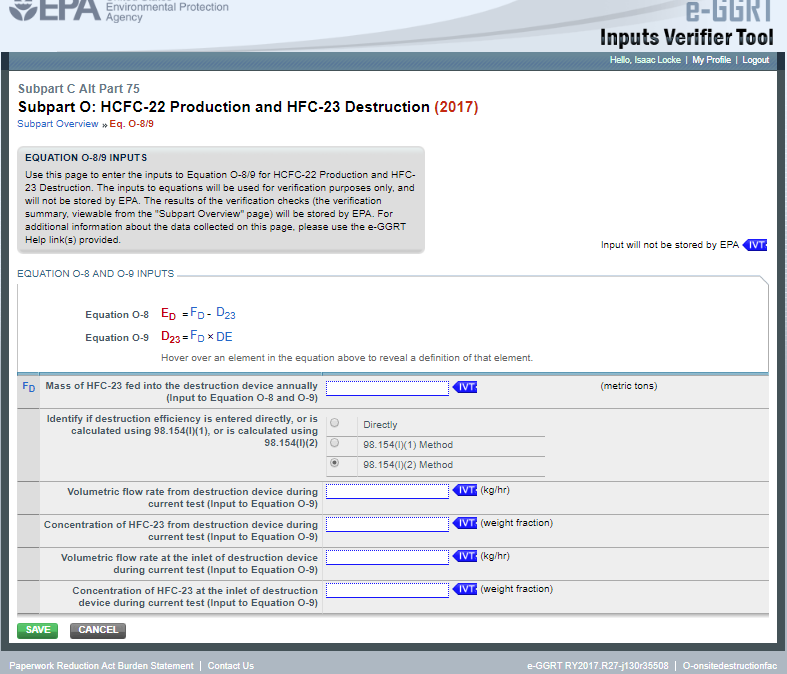
Task: Click the inlet volumetric flow rate input field
Action: click(x=387, y=557)
